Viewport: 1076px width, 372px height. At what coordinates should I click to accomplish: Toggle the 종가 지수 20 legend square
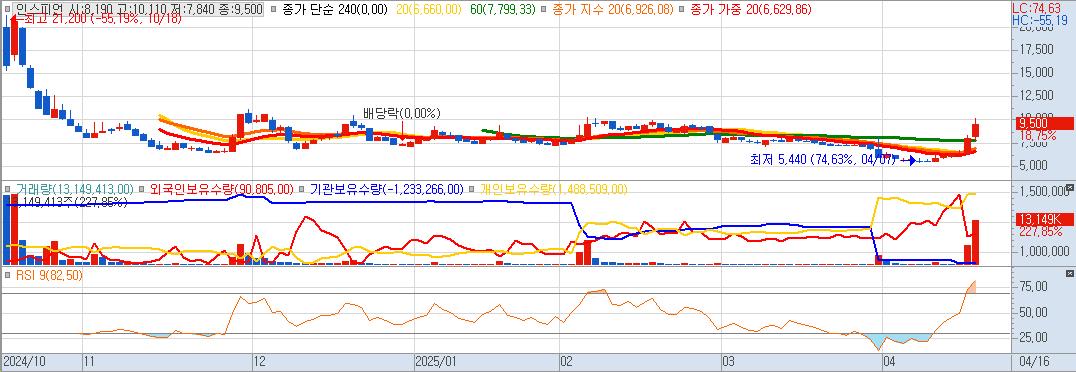[x=544, y=10]
